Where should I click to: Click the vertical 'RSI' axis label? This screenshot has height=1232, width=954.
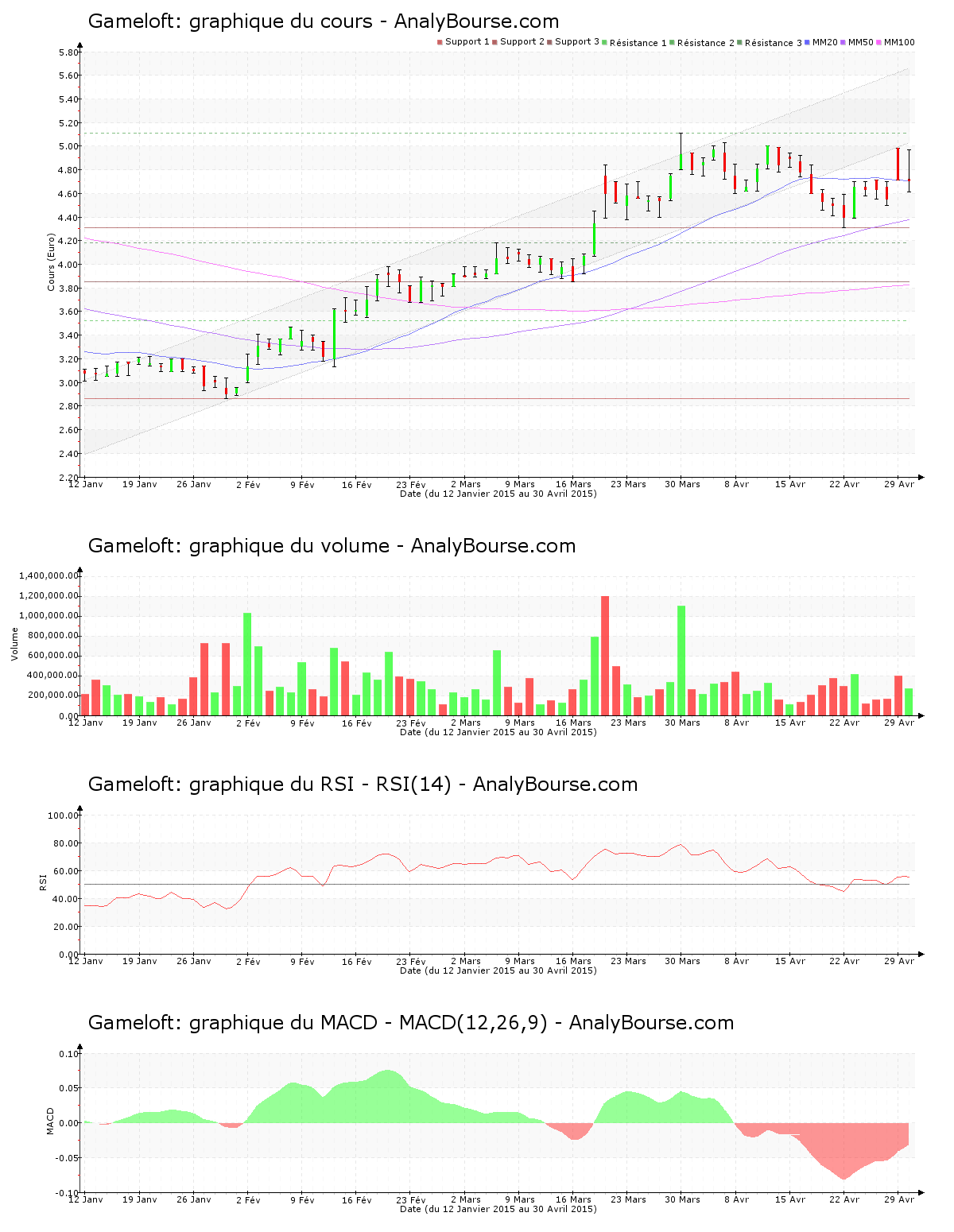(x=43, y=881)
